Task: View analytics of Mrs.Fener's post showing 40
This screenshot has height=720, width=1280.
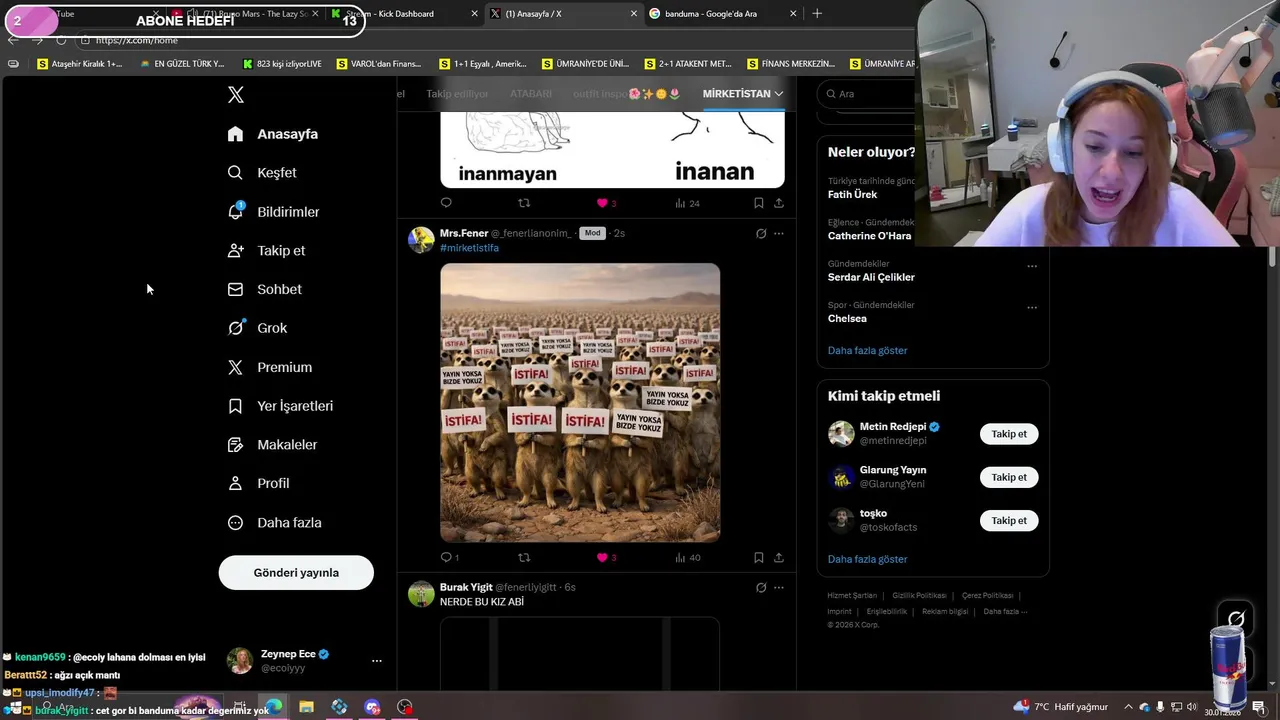Action: [688, 557]
